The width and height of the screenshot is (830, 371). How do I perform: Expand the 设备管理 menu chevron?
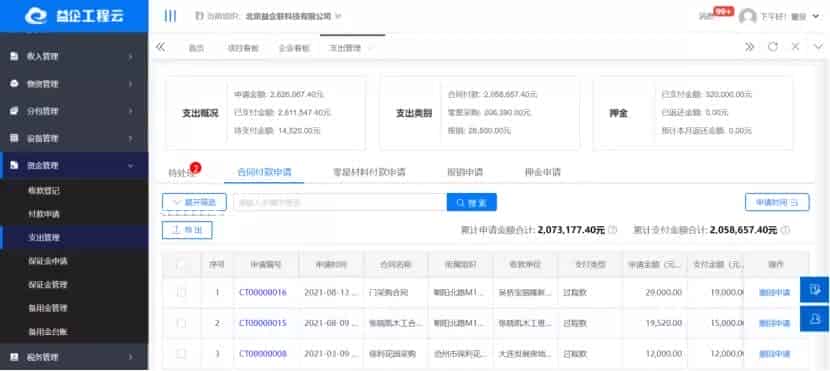131,138
